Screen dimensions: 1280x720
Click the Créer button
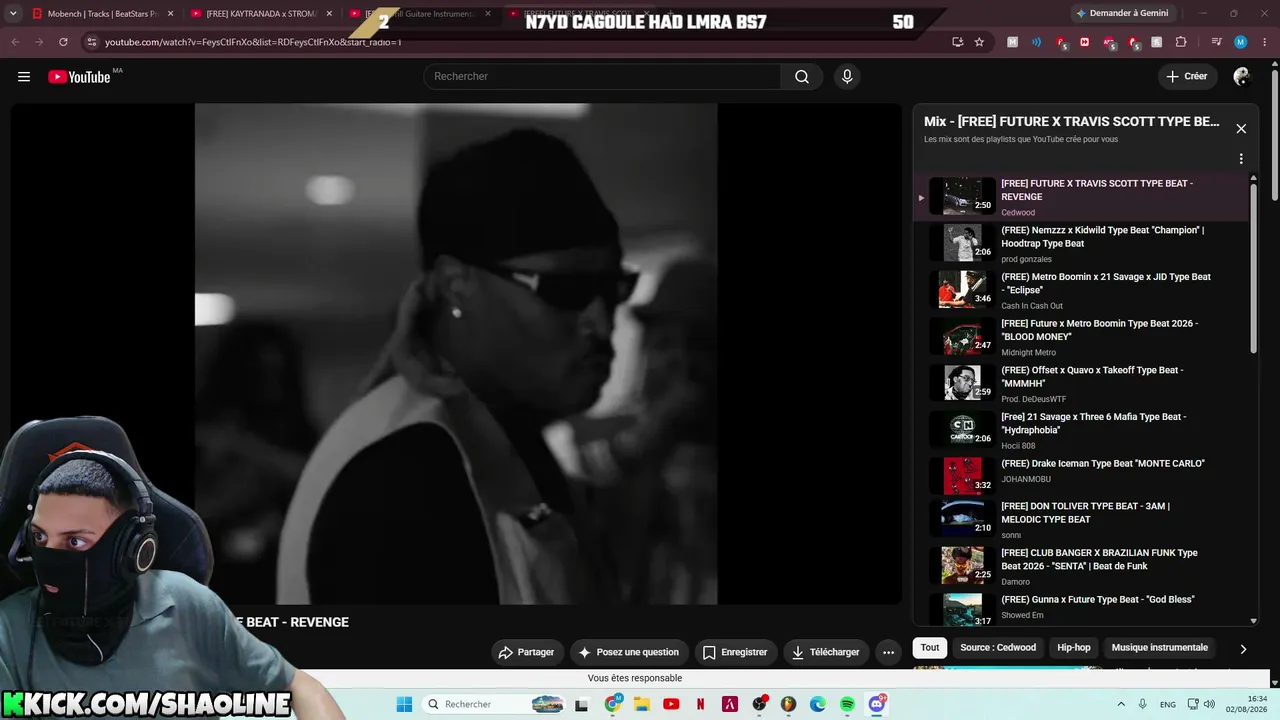tap(1187, 77)
